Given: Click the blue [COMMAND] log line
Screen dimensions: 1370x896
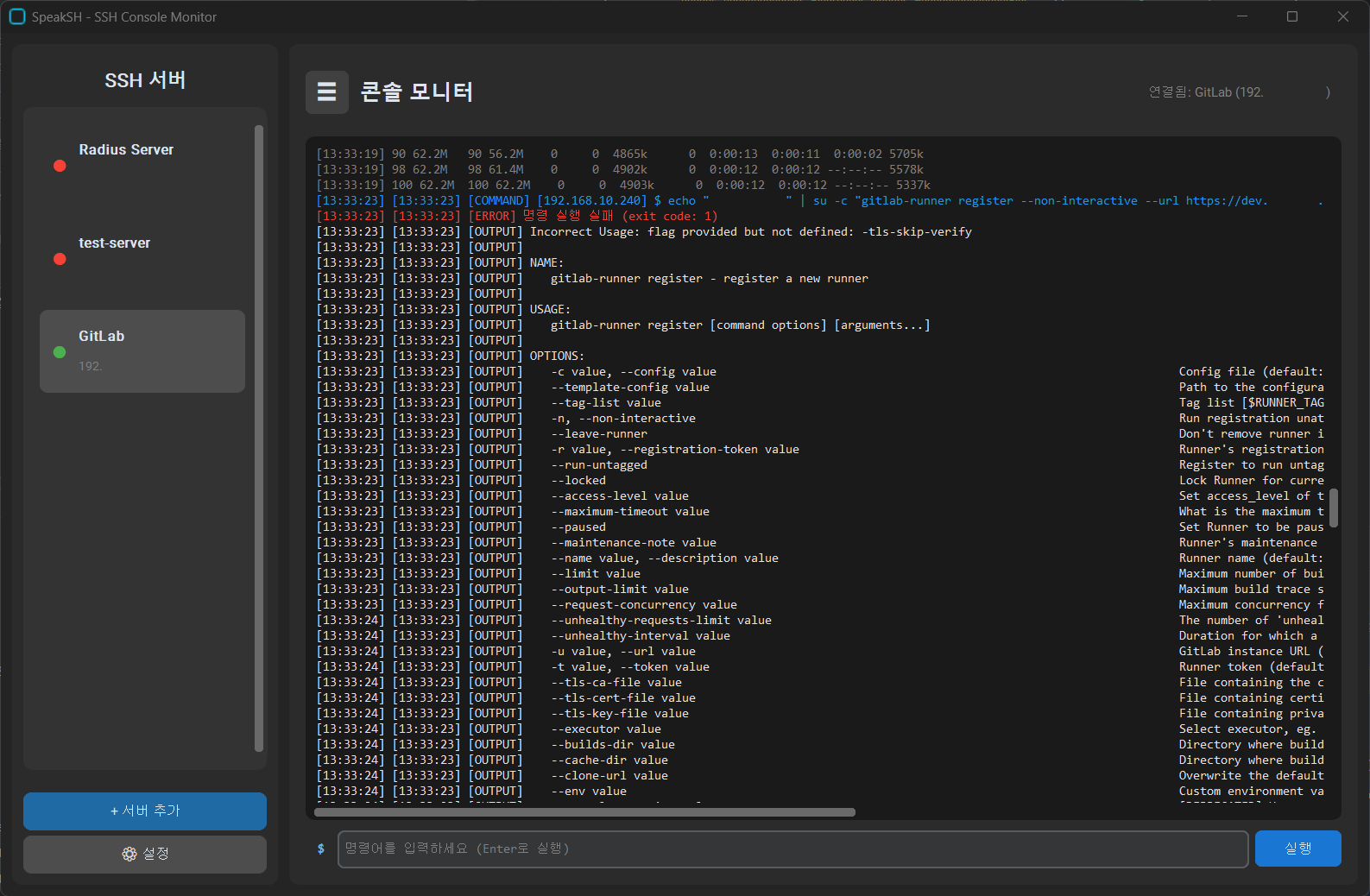Looking at the screenshot, I should 820,200.
